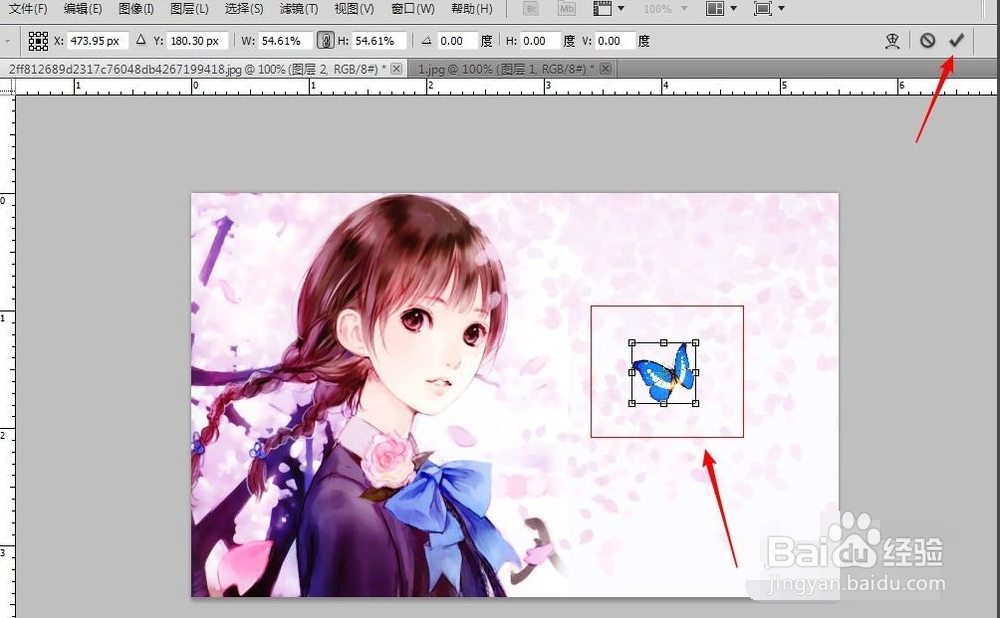
Task: Click the bottom-left transform handle of butterfly
Action: pyautogui.click(x=632, y=403)
